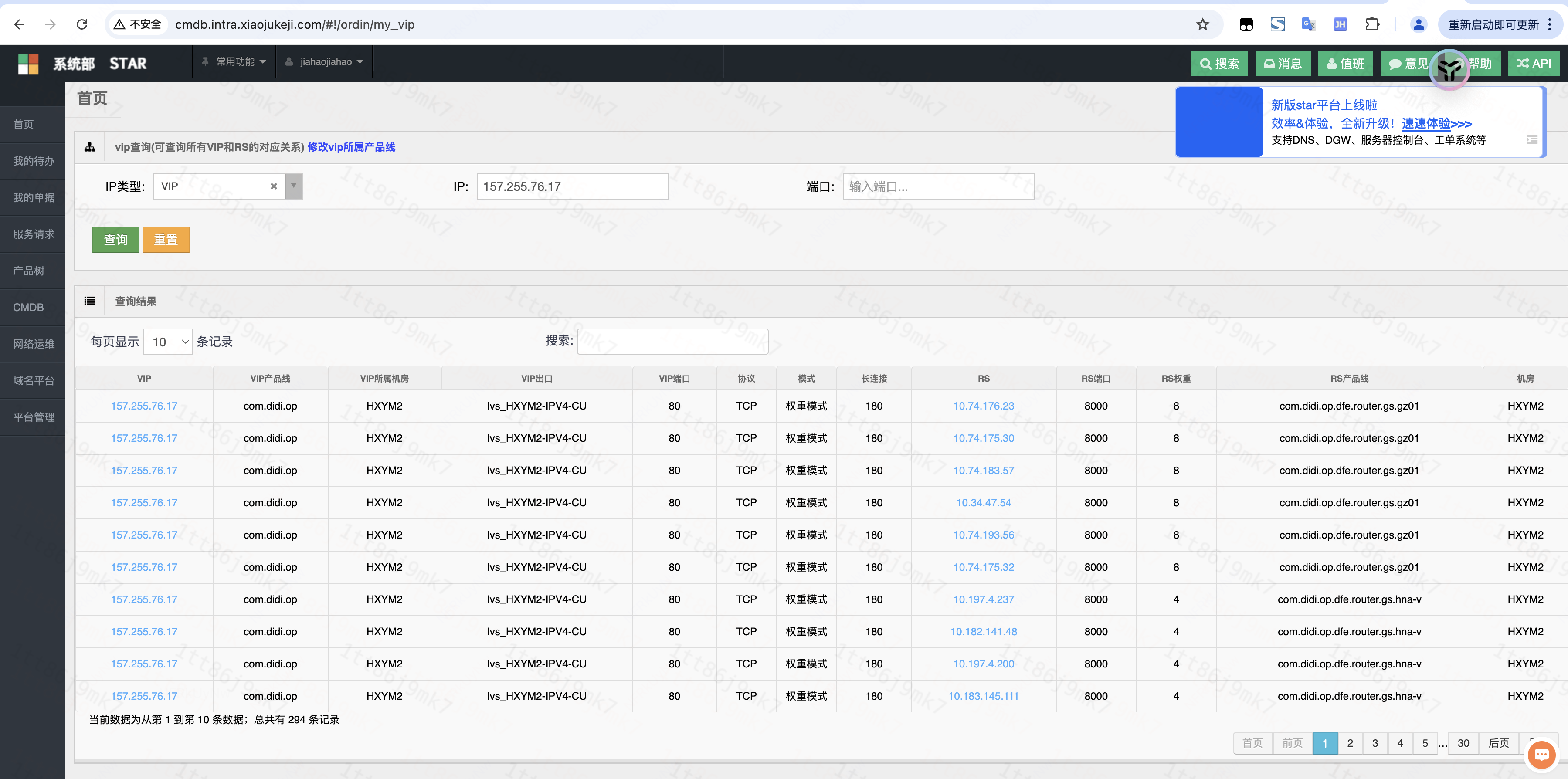
Task: Open the browser profile avatar
Action: [1419, 24]
